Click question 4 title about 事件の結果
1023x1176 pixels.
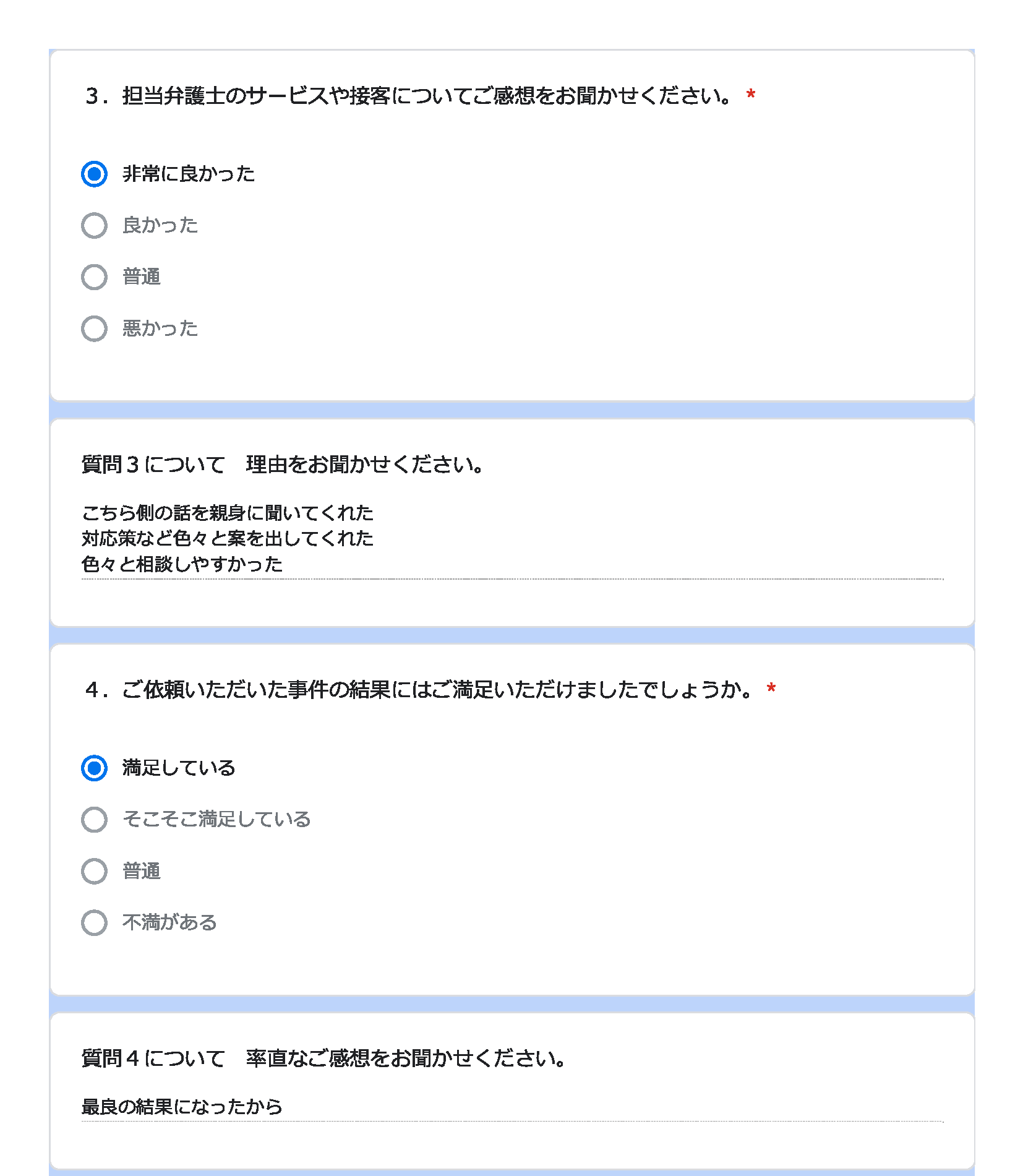pyautogui.click(x=419, y=690)
